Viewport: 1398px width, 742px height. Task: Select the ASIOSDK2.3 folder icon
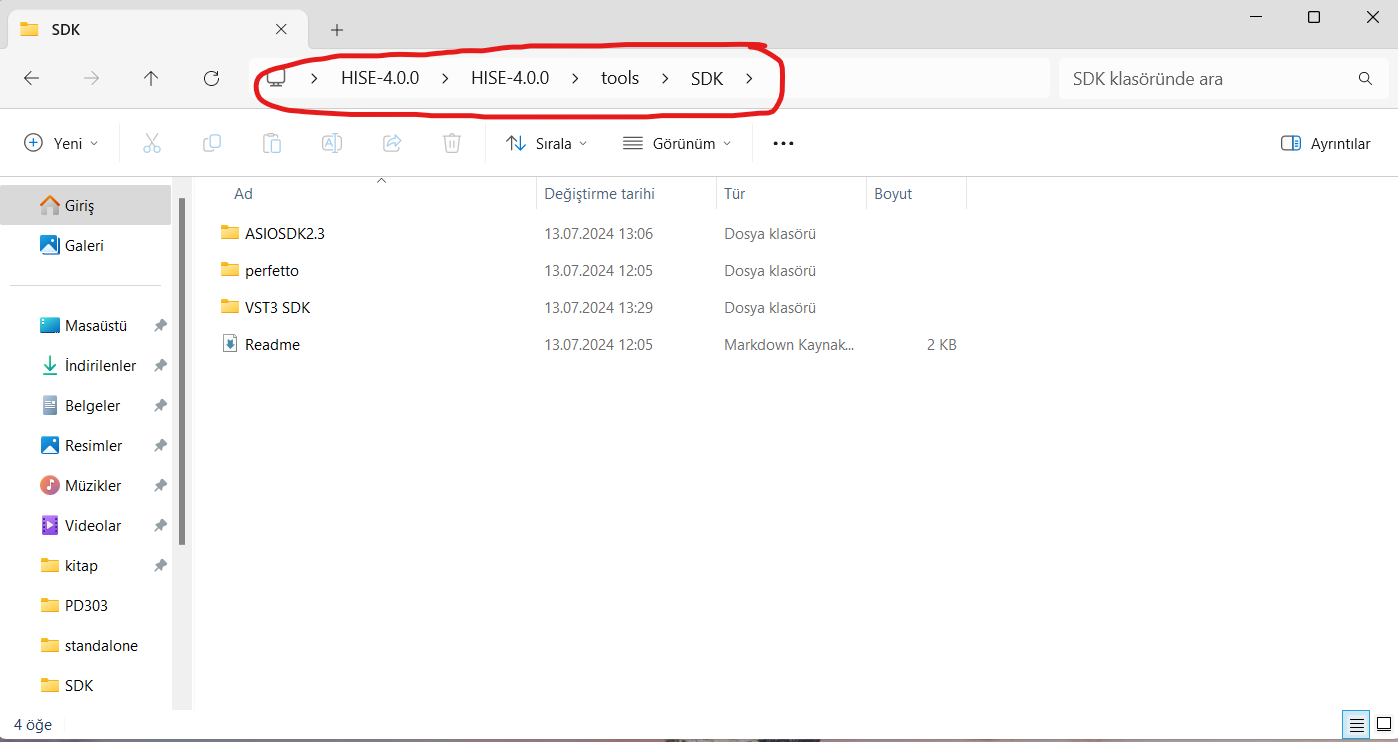coord(230,233)
